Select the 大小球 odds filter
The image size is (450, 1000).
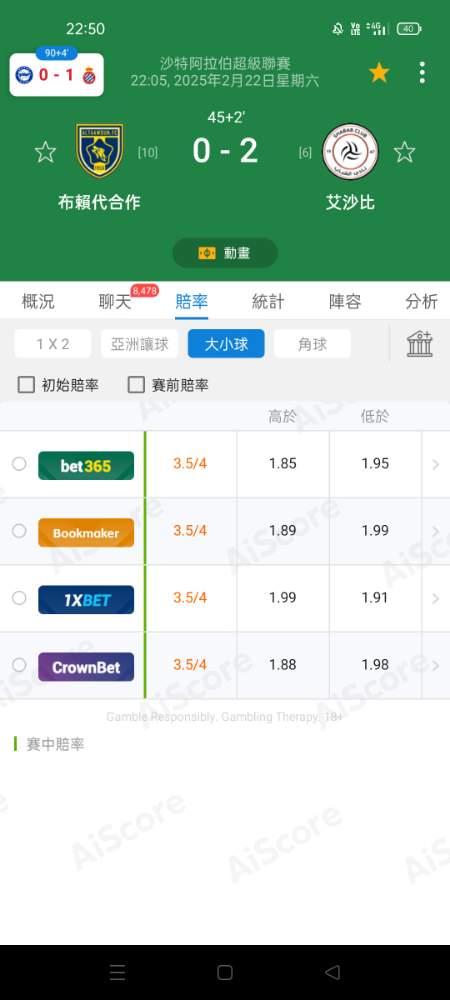[226, 344]
